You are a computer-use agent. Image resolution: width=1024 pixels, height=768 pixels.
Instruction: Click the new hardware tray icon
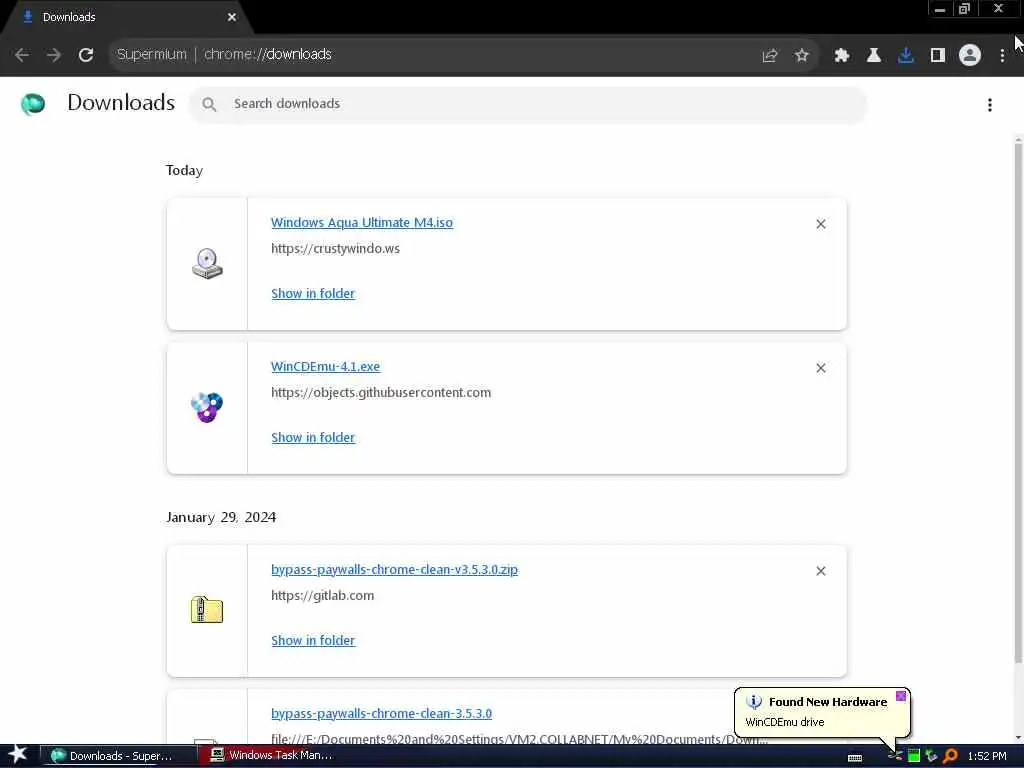895,756
